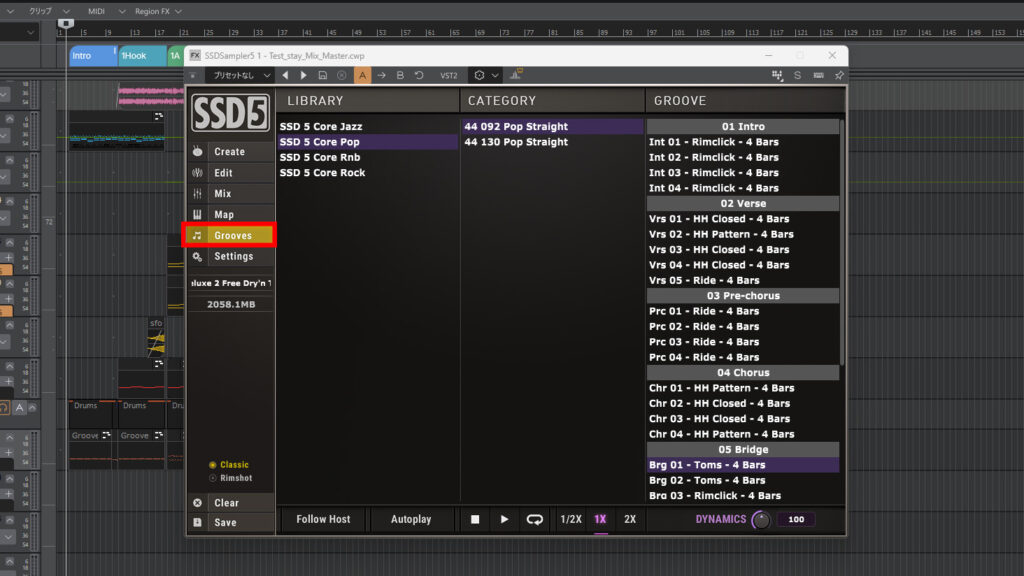Toggle Autoplay for grooves
Viewport: 1024px width, 576px height.
point(411,520)
